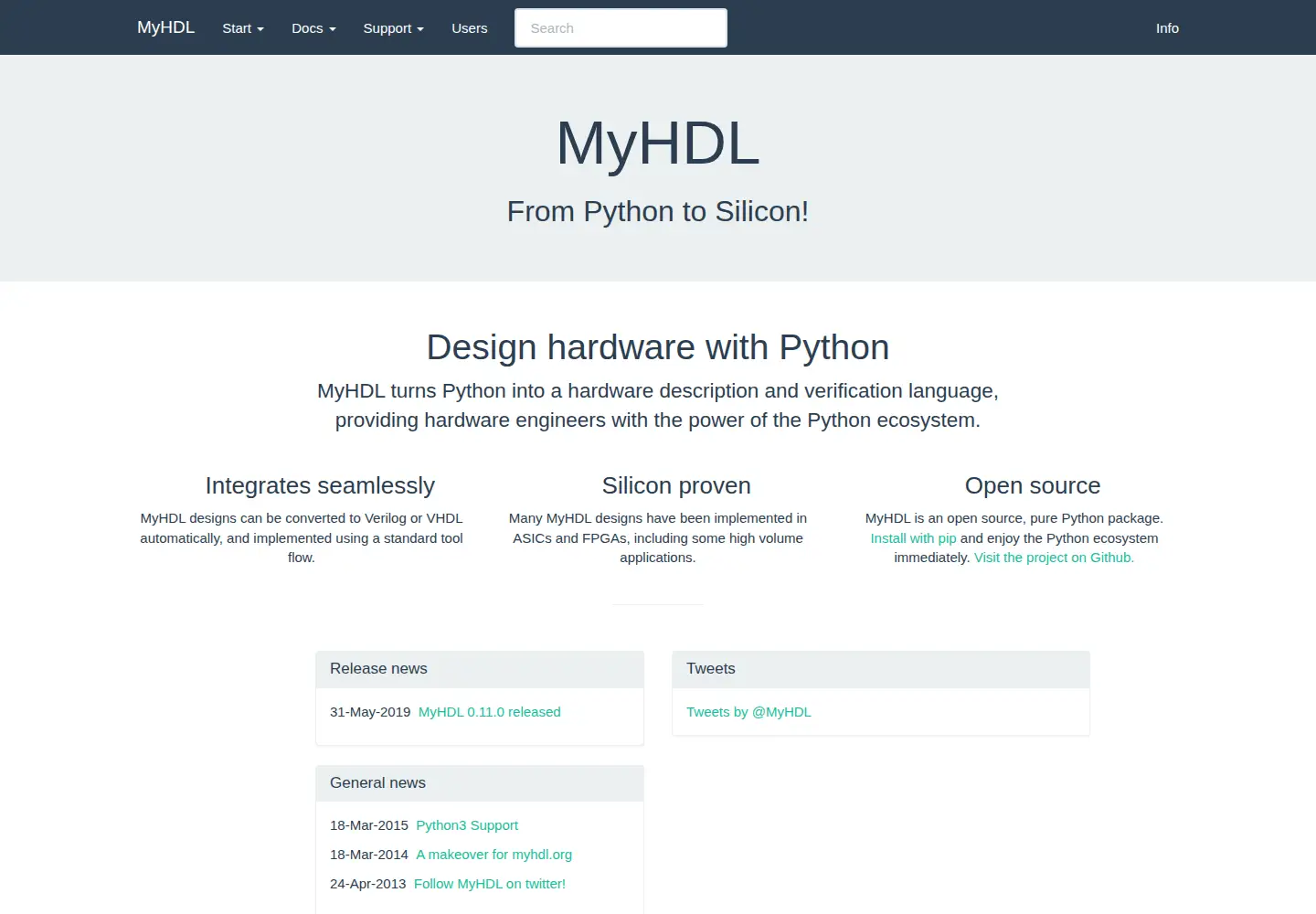This screenshot has height=914, width=1316.
Task: Click the MyHDL brand logo link
Action: point(166,27)
